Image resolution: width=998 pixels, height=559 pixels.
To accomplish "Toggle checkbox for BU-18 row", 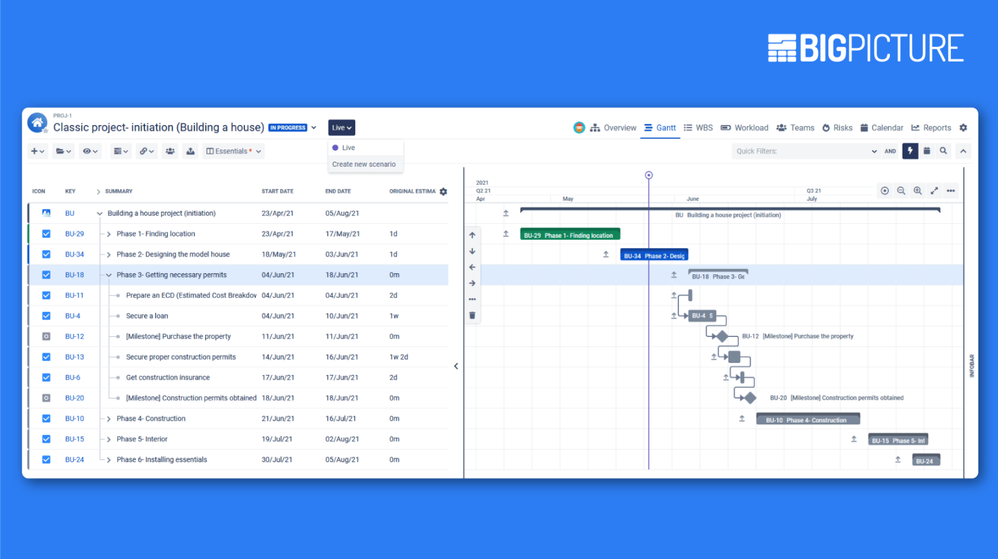I will point(46,275).
